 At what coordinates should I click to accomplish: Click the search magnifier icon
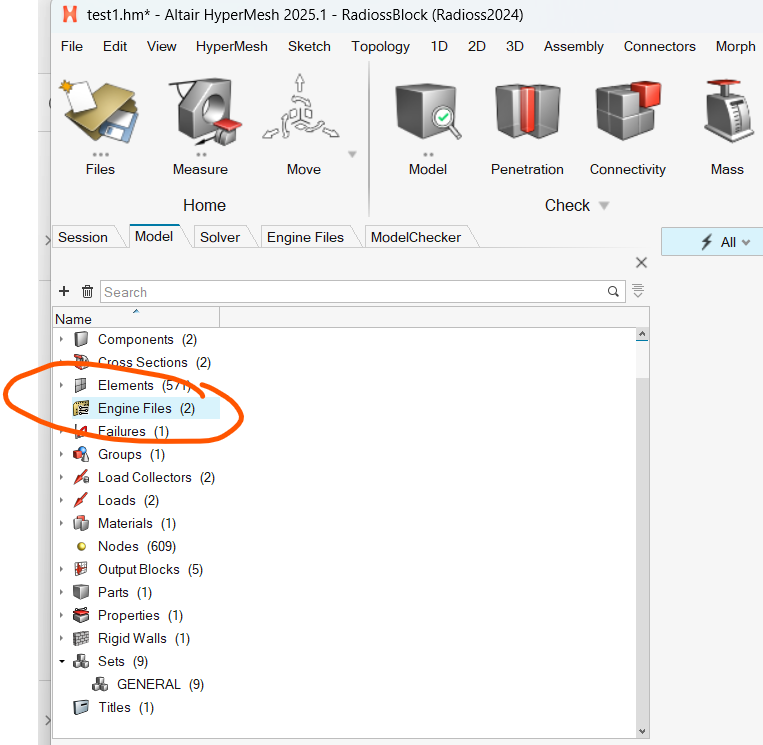click(613, 291)
